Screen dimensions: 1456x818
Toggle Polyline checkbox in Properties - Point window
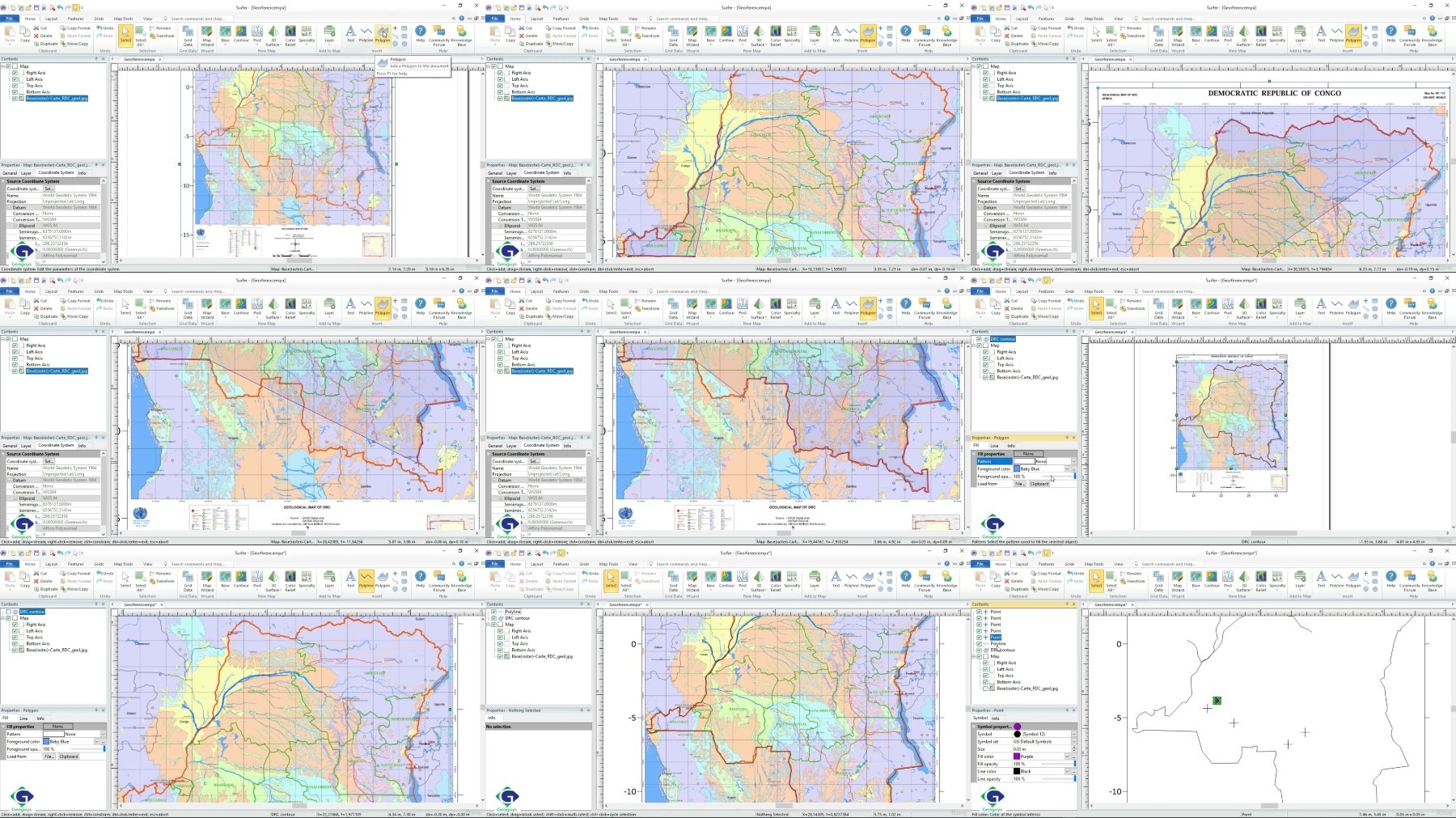pyautogui.click(x=980, y=643)
